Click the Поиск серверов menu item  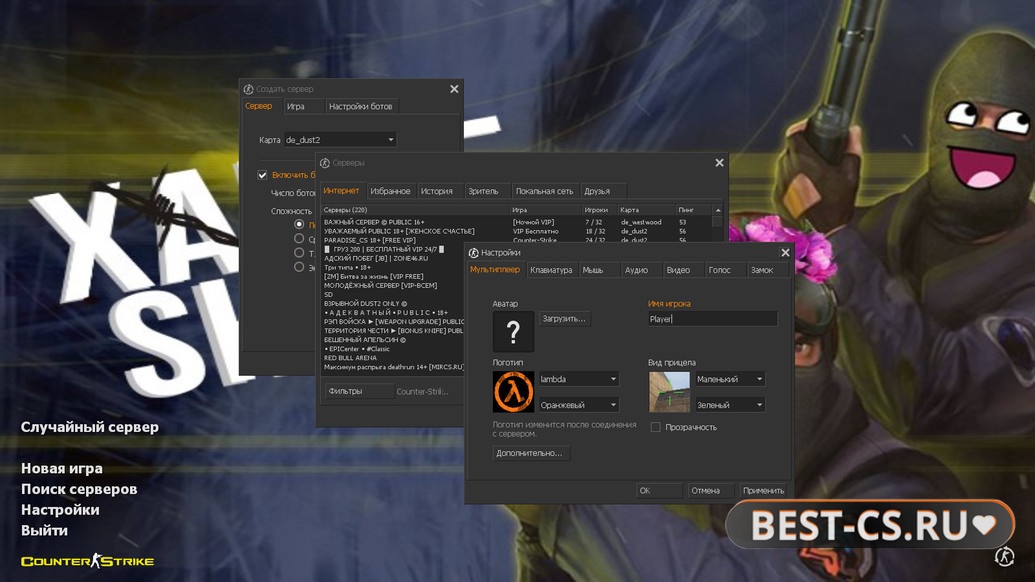[x=79, y=489]
